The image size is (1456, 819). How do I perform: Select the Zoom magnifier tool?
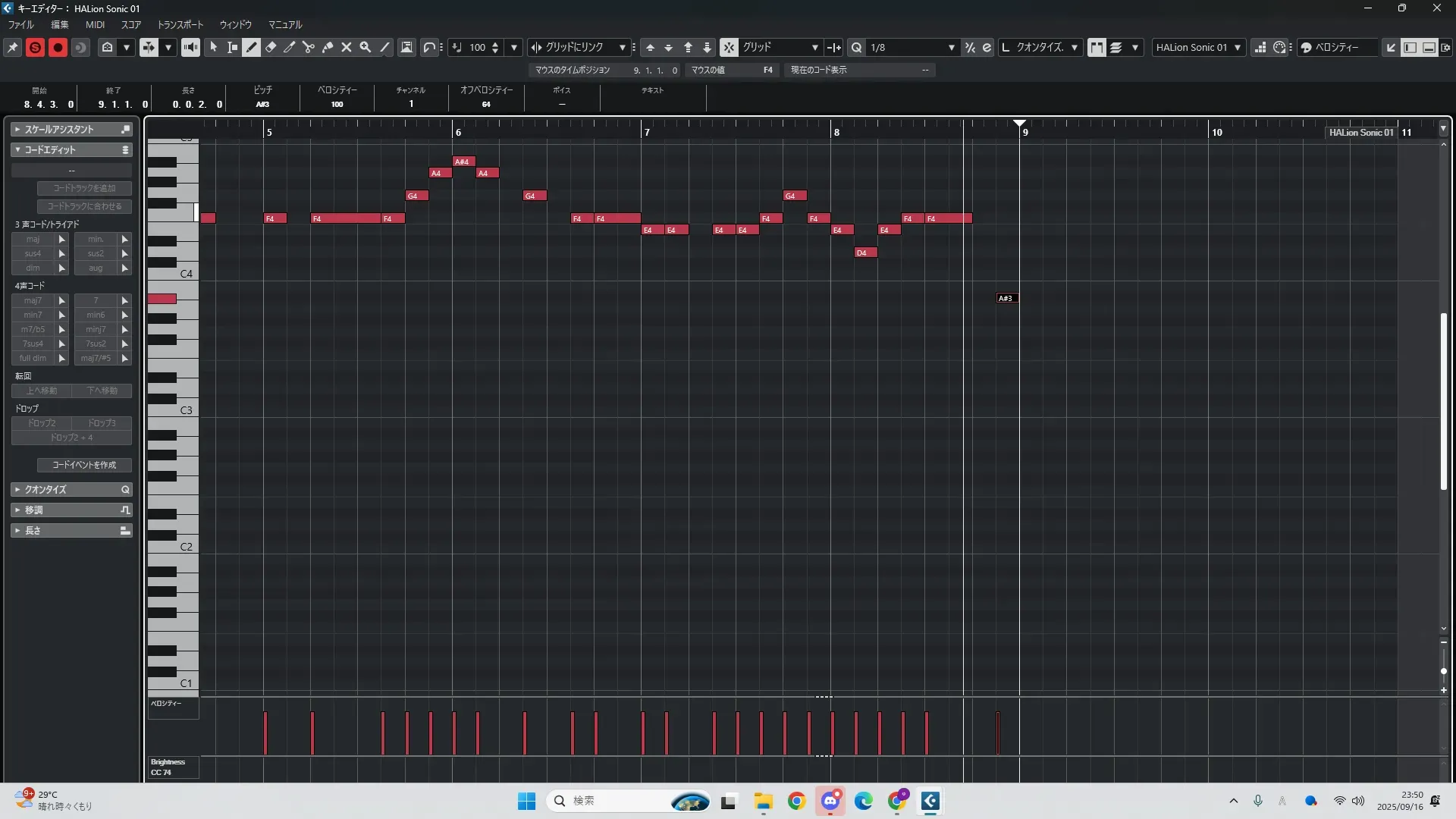(366, 47)
